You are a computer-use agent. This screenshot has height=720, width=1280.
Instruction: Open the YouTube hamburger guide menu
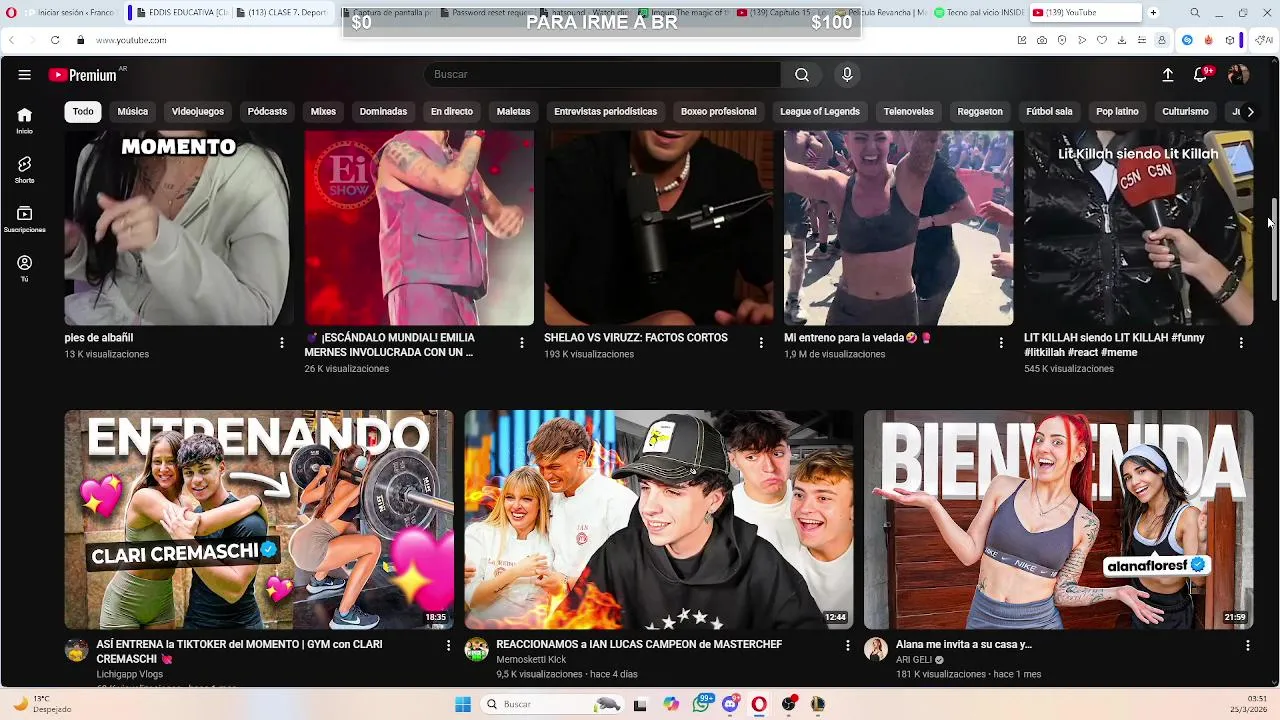[24, 75]
